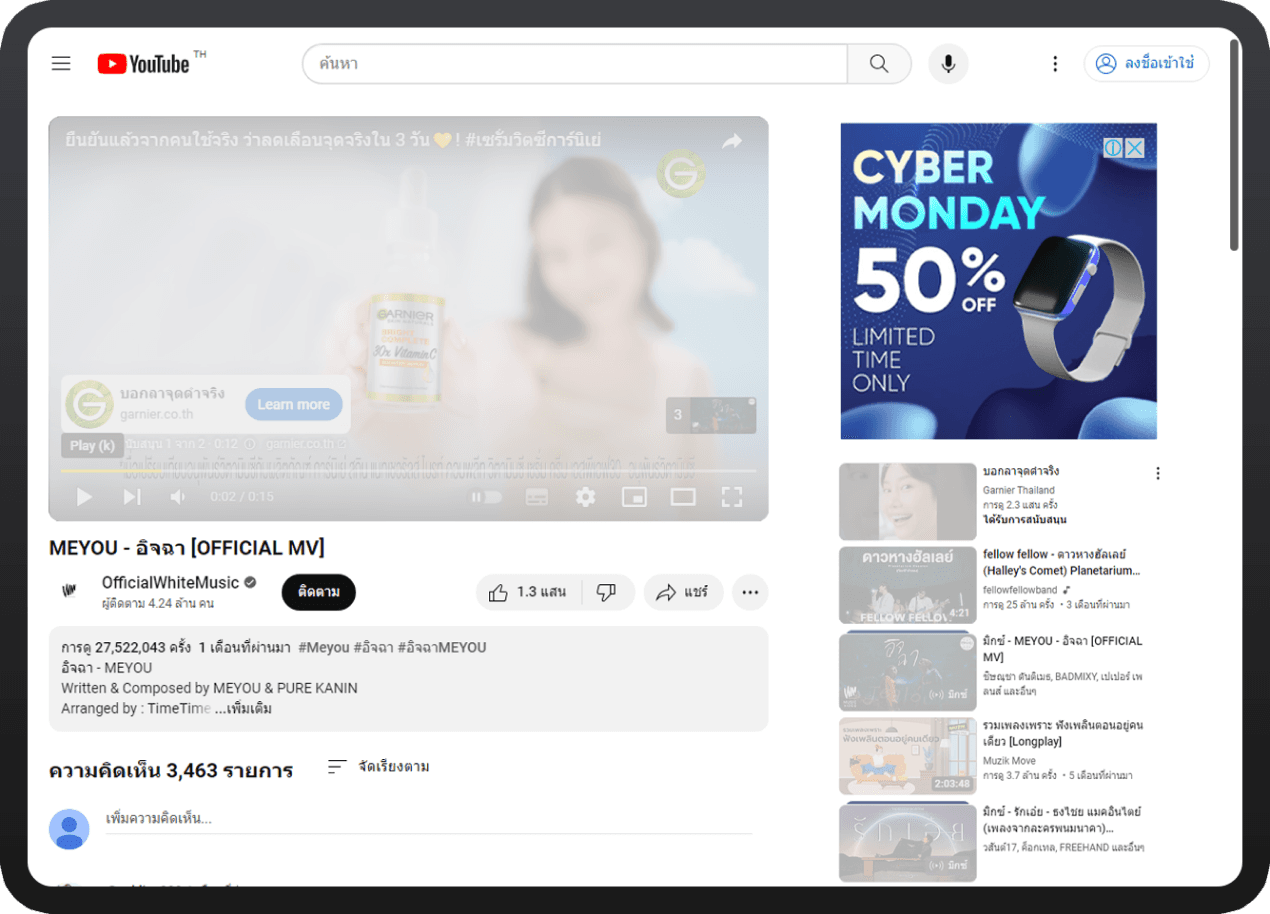The image size is (1270, 914).
Task: Click the search magnifier button
Action: (879, 64)
